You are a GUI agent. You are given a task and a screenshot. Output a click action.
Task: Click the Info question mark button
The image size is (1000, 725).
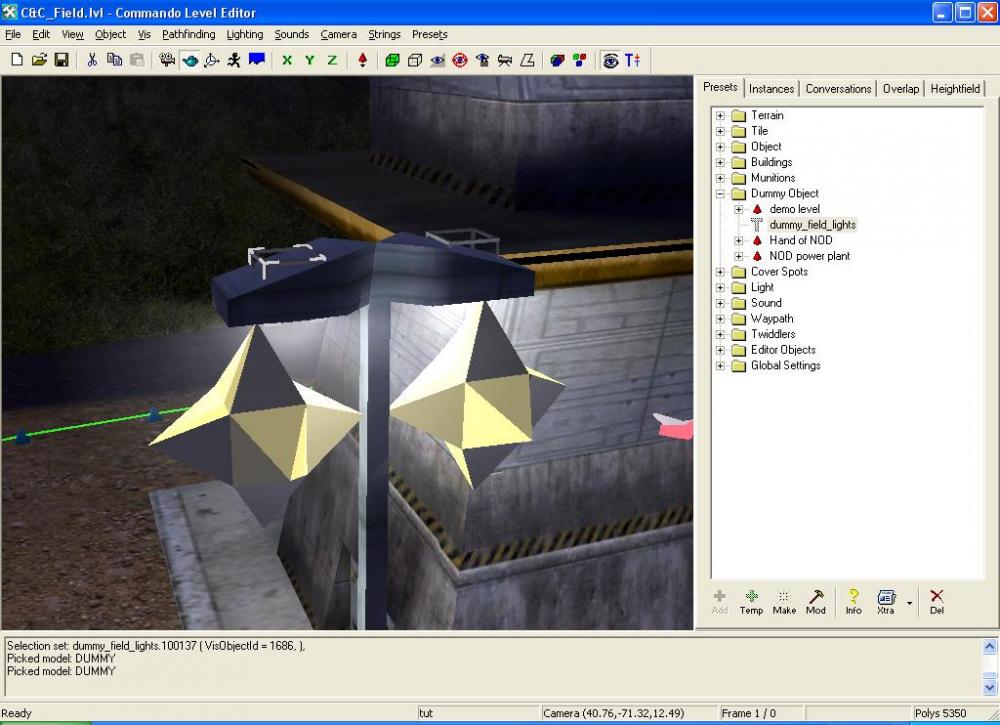pyautogui.click(x=853, y=601)
